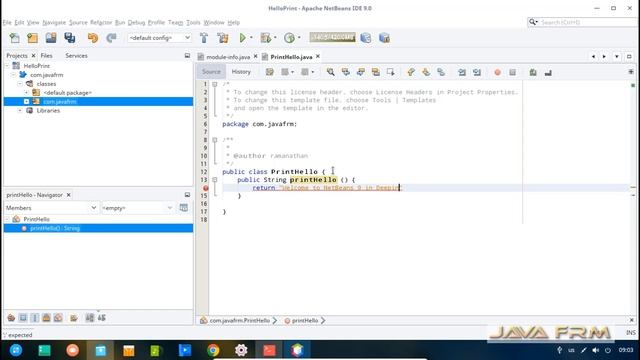640x360 pixels.
Task: Open the Profile Project dropdown arrow
Action: [x=299, y=38]
